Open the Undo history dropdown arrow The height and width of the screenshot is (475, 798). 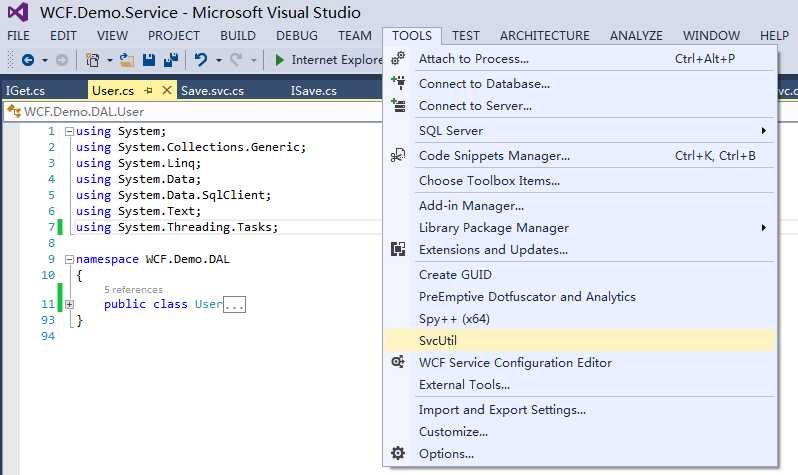[218, 61]
